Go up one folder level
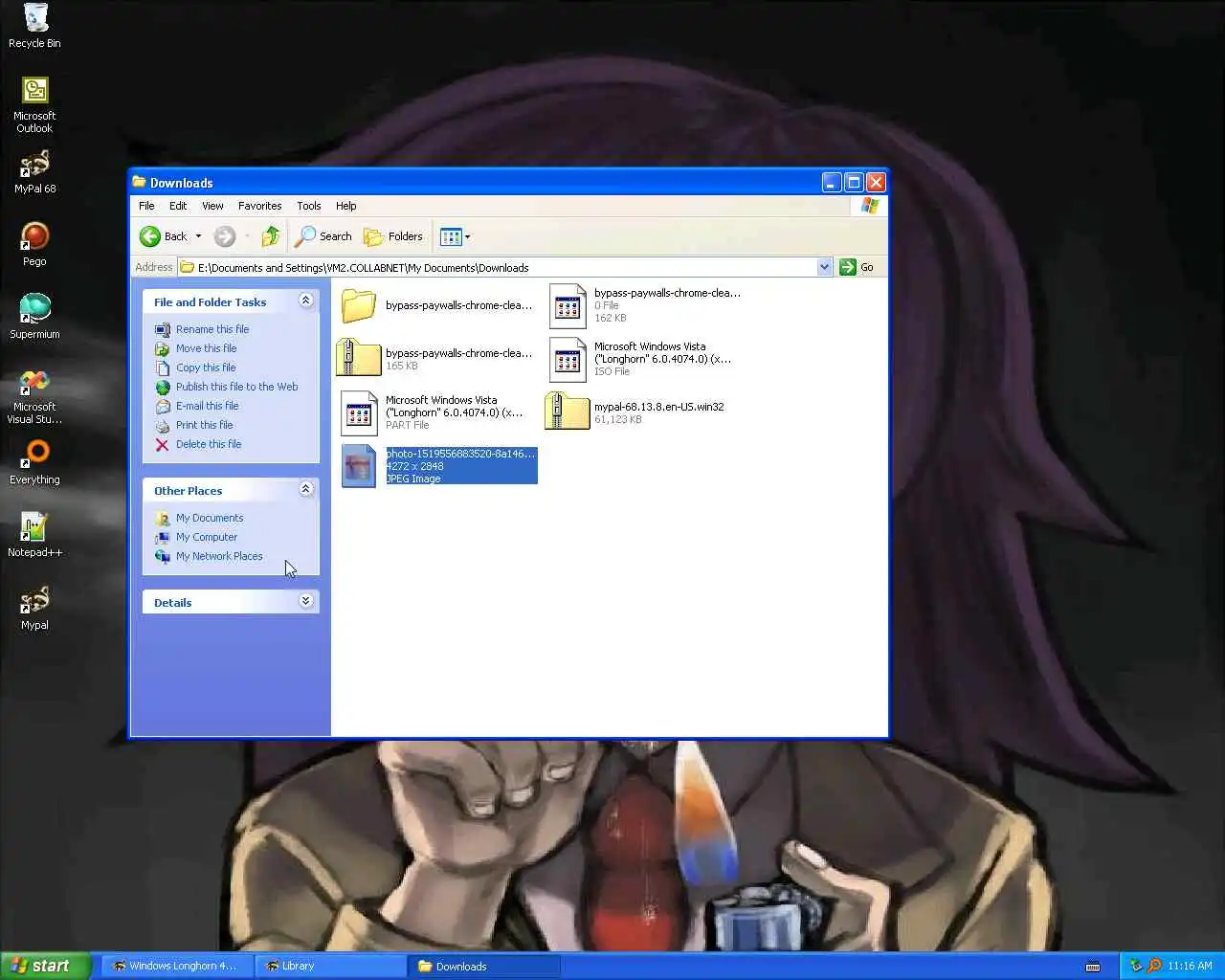 click(x=271, y=236)
